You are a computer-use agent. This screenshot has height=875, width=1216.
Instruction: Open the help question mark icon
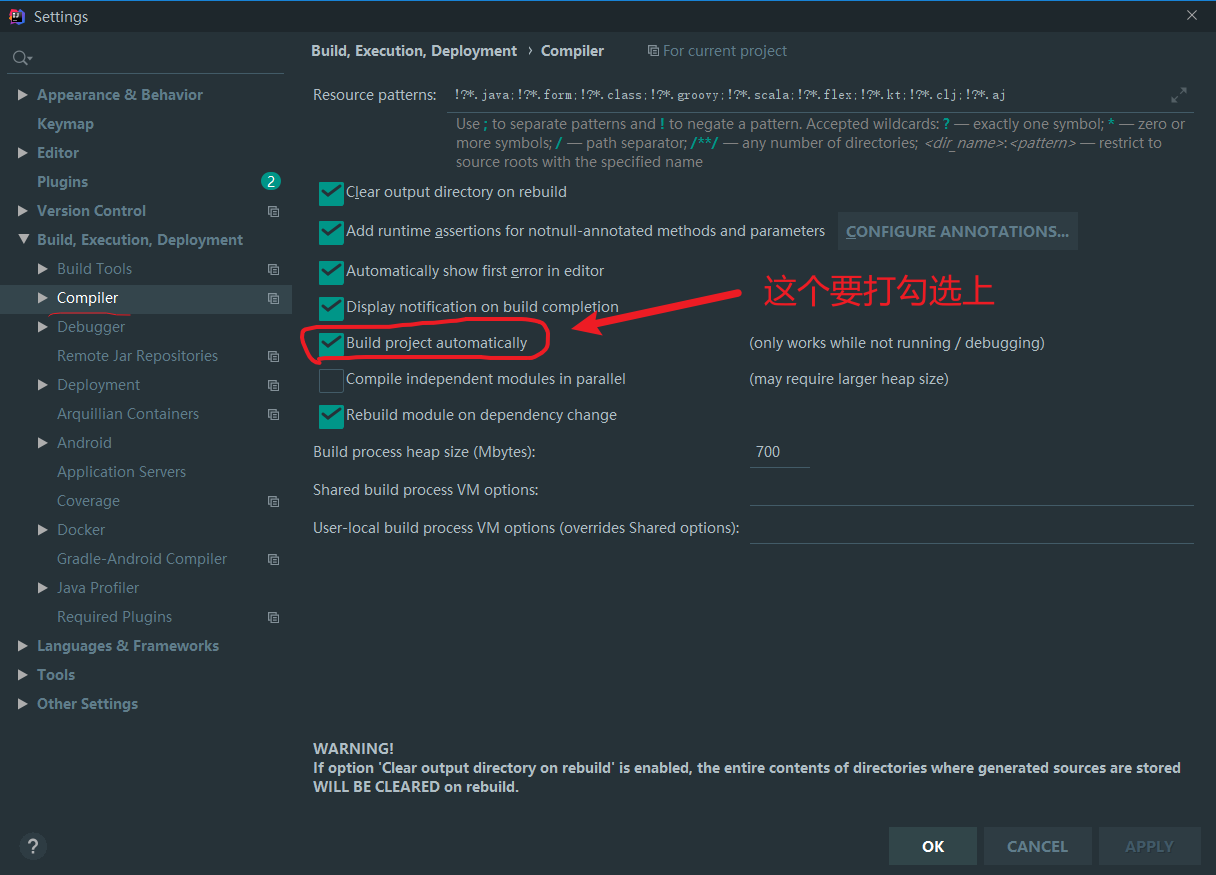pos(33,846)
